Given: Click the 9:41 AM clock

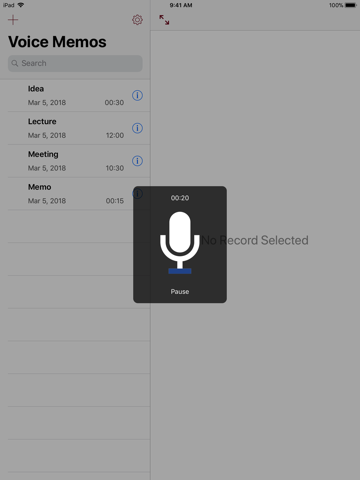Looking at the screenshot, I should [181, 5].
